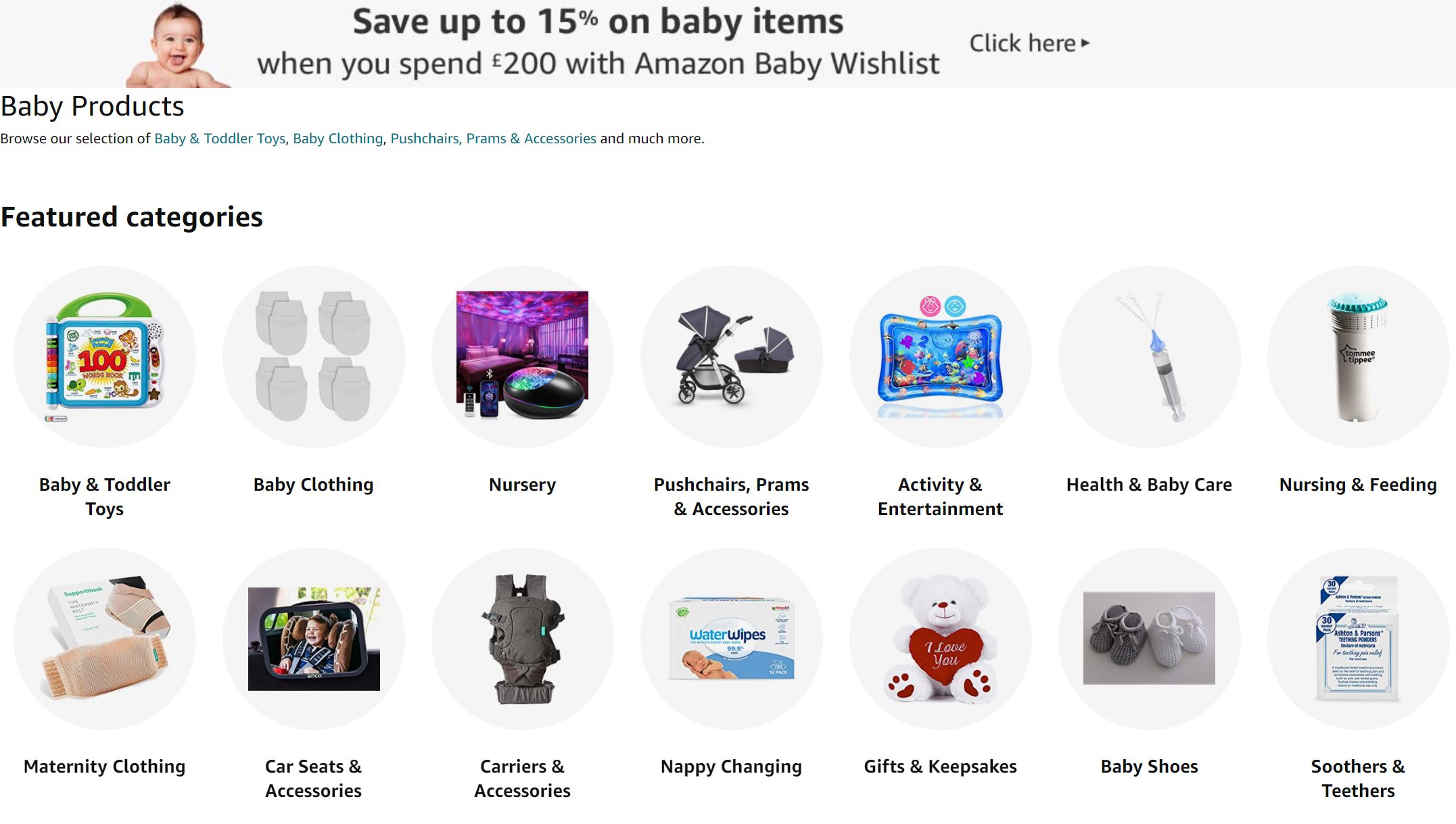Click the Baby & Toddler Toys category image
This screenshot has width=1456, height=824.
tap(105, 357)
